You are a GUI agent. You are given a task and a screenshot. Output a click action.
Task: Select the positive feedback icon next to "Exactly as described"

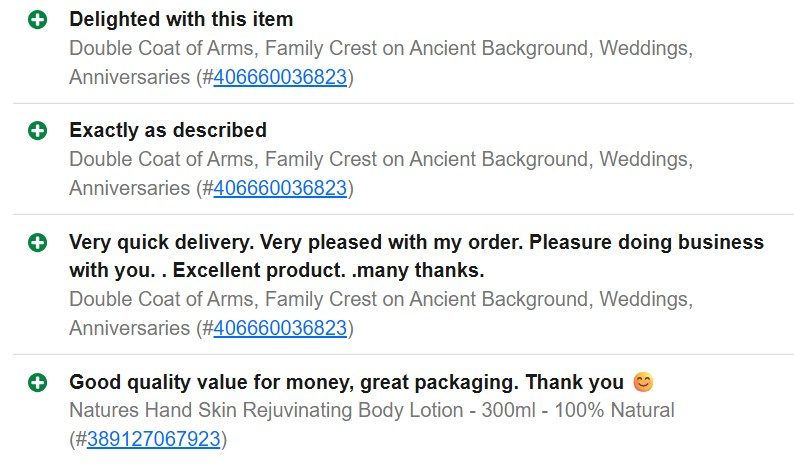(37, 131)
